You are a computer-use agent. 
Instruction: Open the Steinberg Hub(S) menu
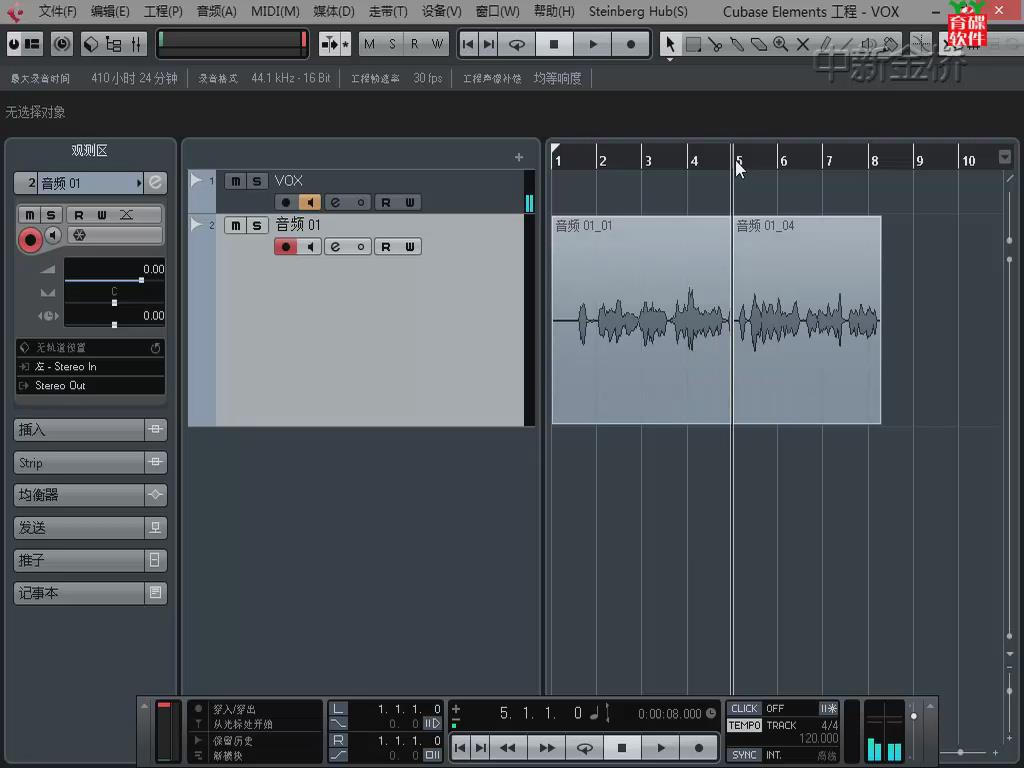(x=638, y=12)
